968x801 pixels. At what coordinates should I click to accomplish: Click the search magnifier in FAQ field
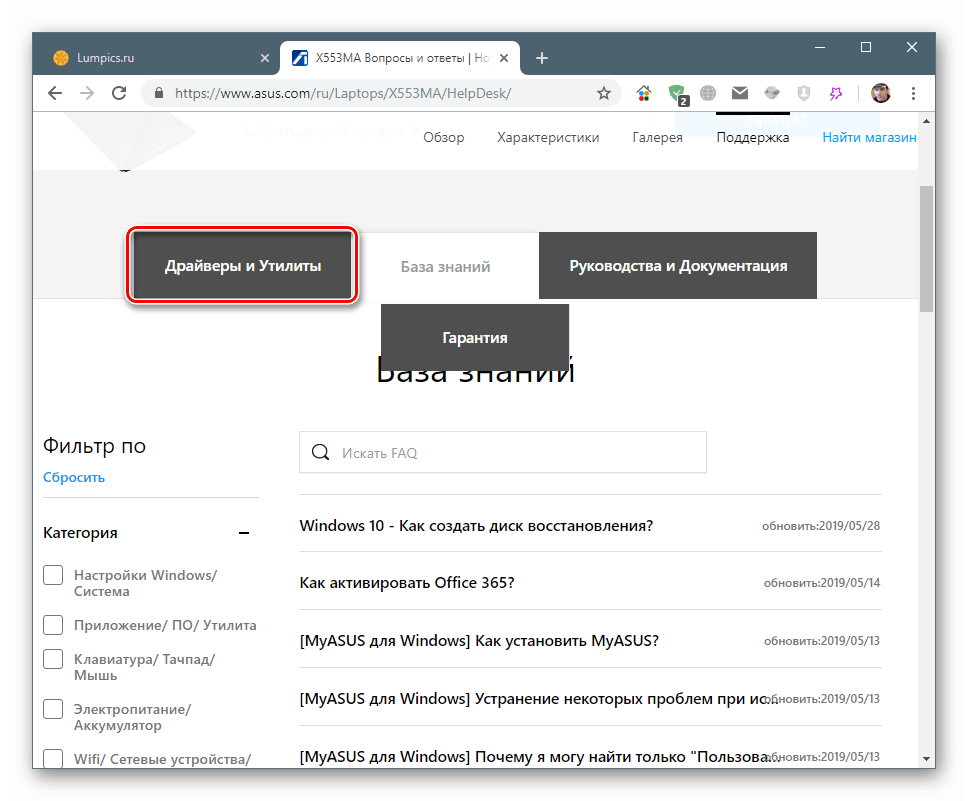(320, 453)
